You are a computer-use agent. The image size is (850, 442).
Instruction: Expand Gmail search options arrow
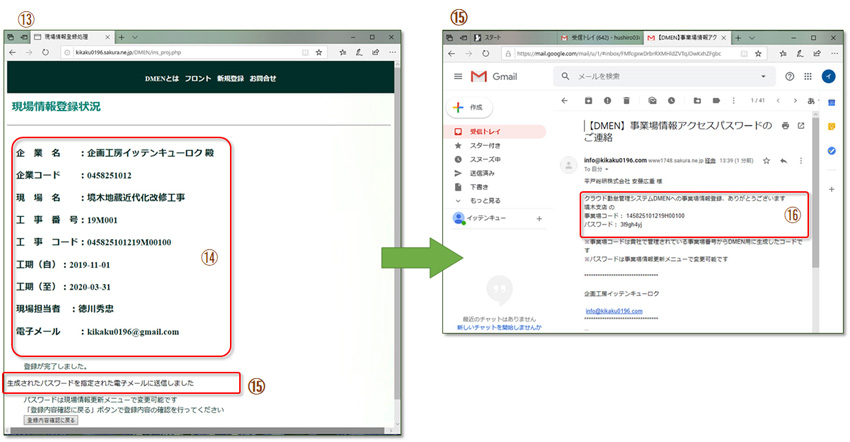point(763,76)
